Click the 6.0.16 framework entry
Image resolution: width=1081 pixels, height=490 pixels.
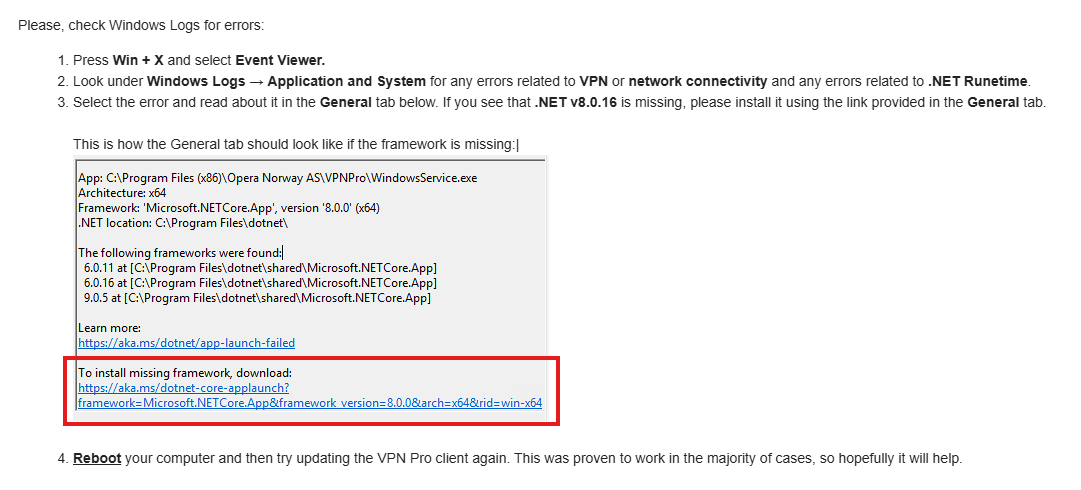[260, 283]
